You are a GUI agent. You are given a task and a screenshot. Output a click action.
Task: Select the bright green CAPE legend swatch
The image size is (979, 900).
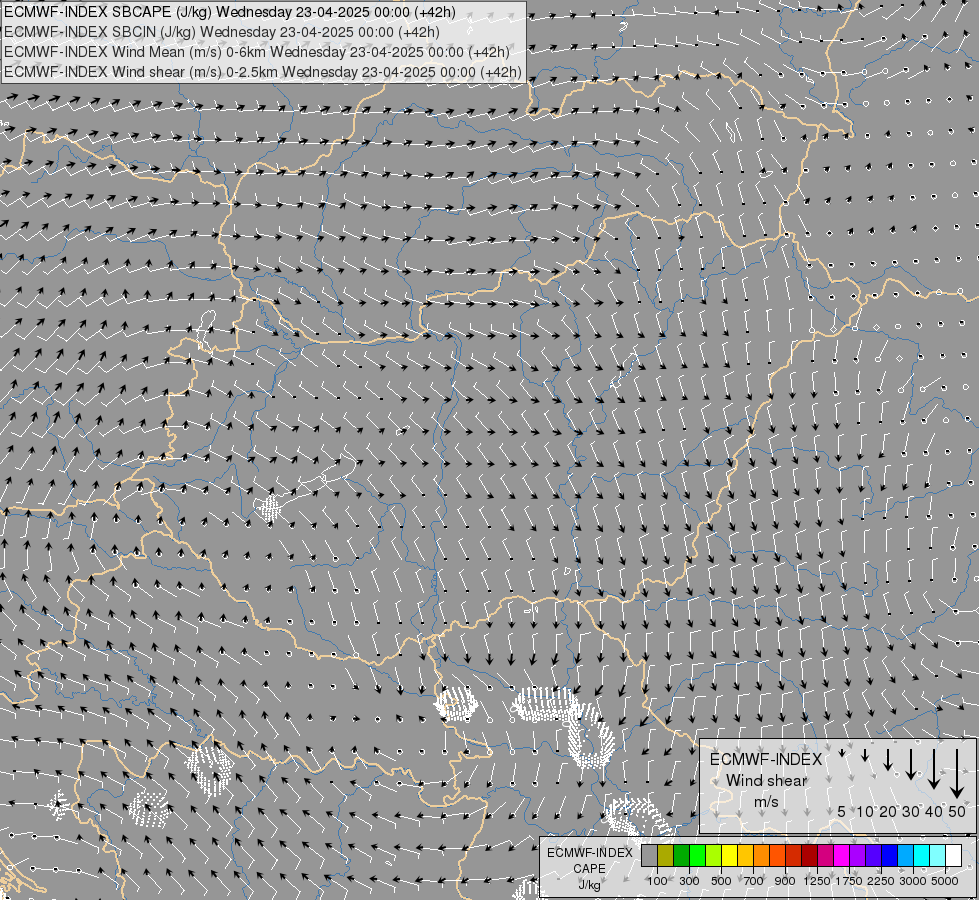point(697,855)
